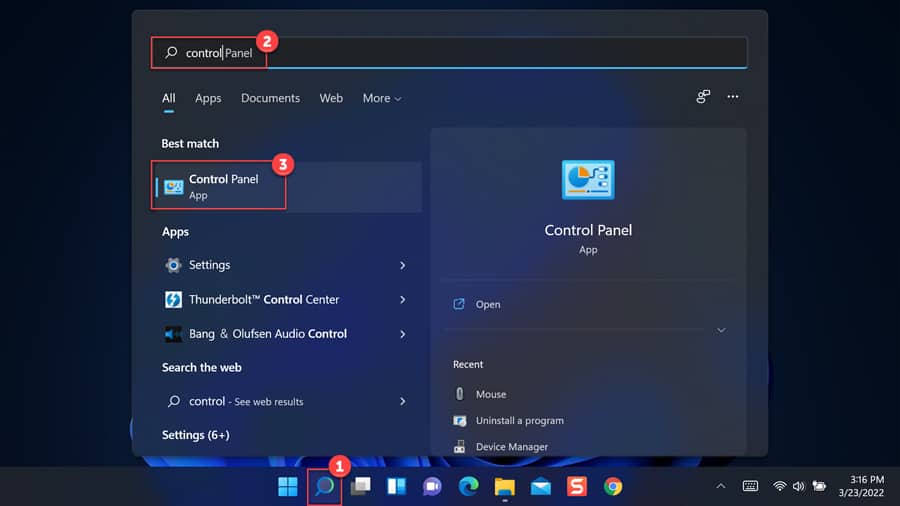Open Task View from the taskbar

360,486
